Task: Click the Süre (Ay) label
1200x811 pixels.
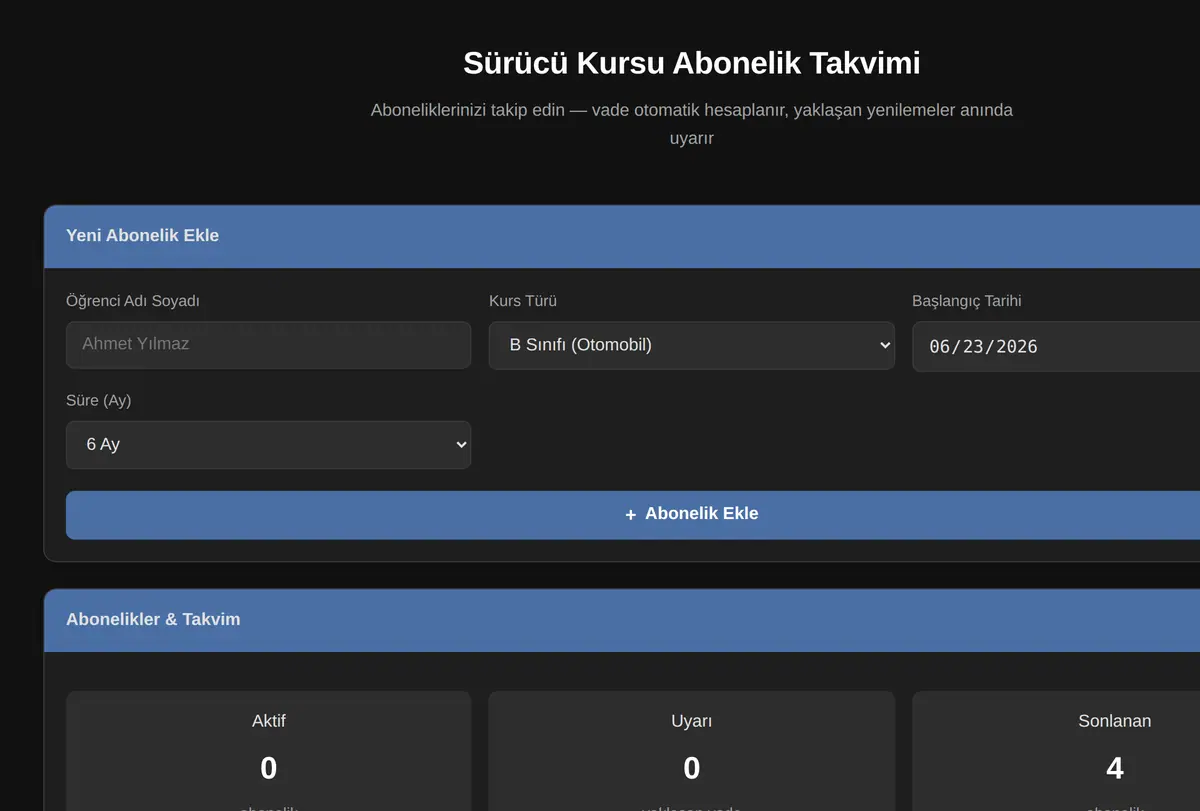Action: tap(99, 400)
